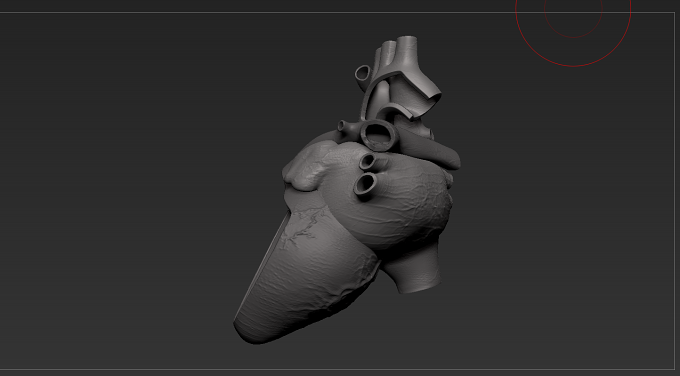680x376 pixels.
Task: Click the small ring-shaped vessel opening at upper left
Action: pos(363,72)
